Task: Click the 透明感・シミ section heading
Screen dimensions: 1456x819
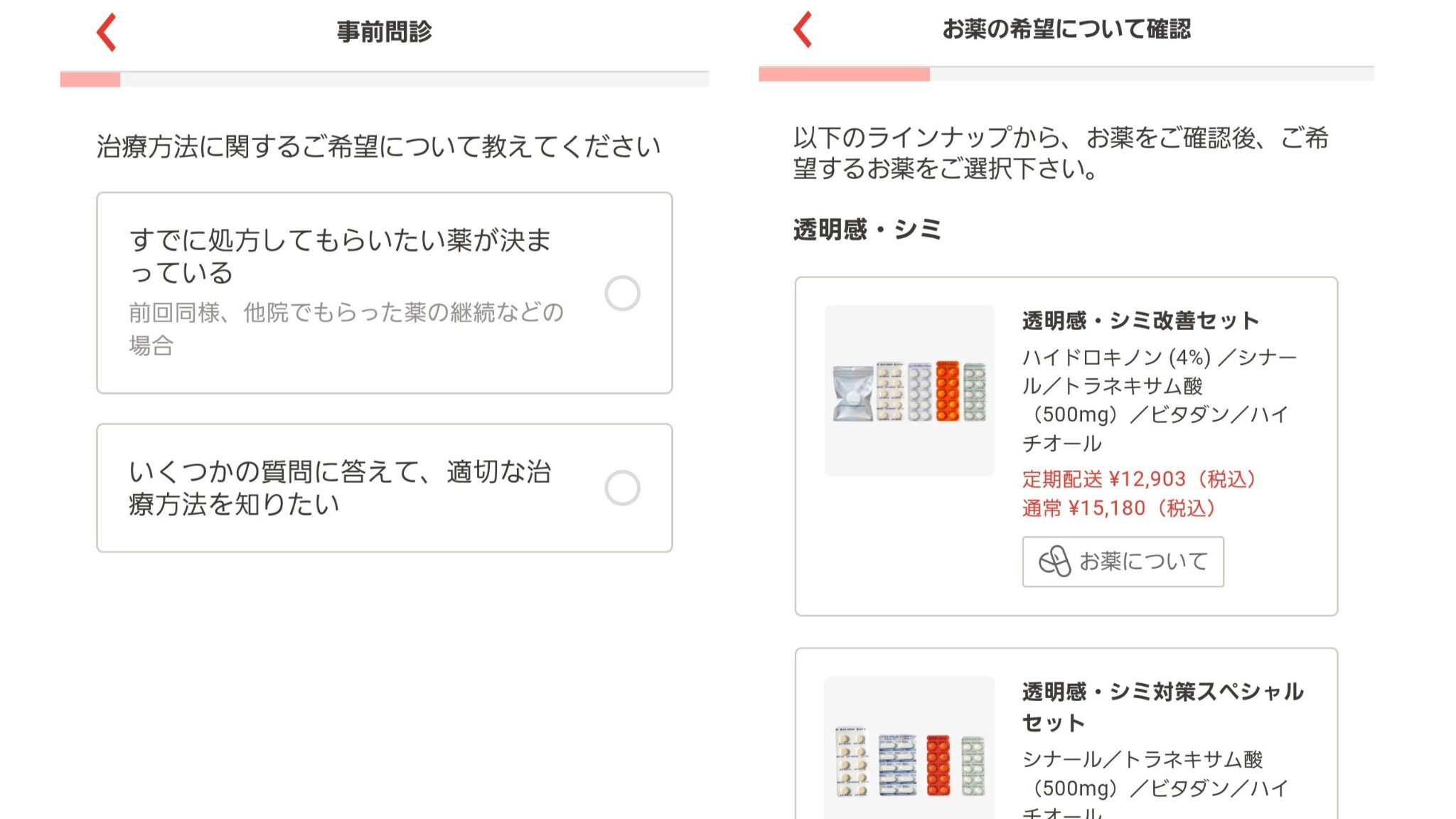Action: coord(867,230)
